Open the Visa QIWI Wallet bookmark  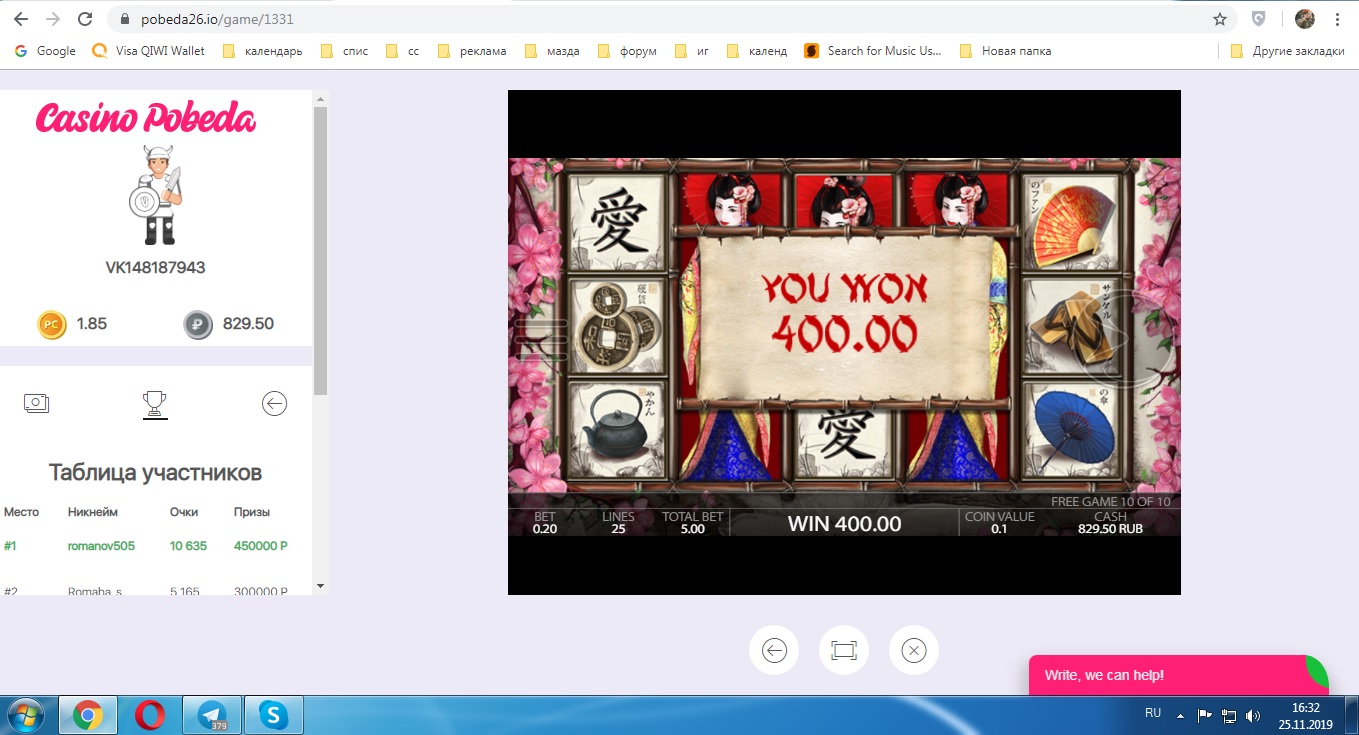tap(148, 51)
